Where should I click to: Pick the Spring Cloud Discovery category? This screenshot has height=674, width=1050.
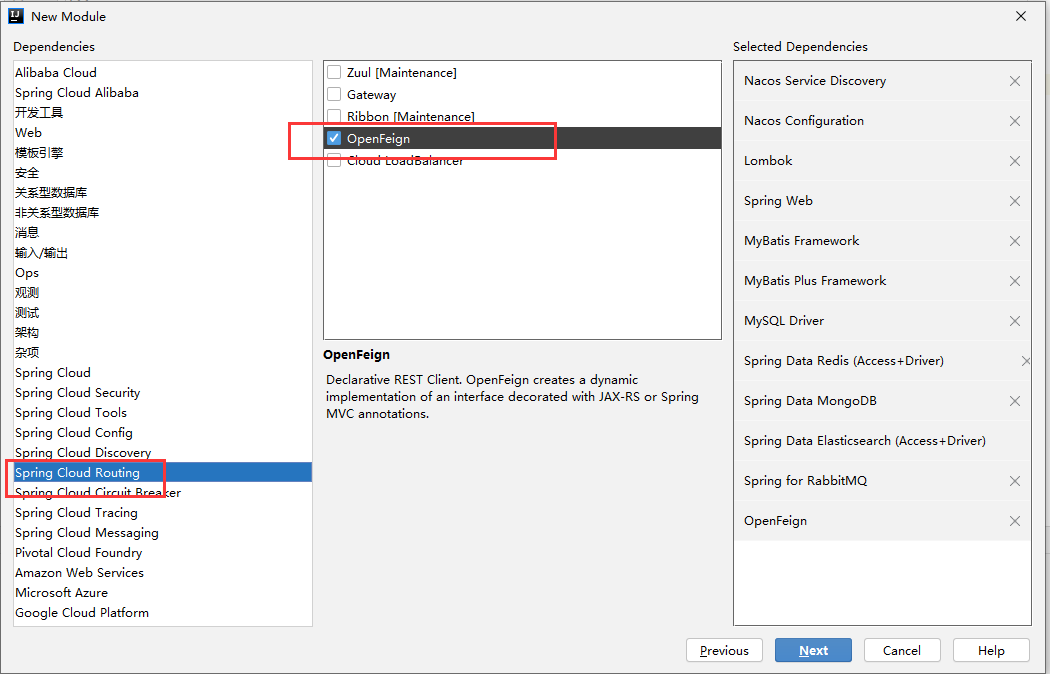click(x=163, y=453)
